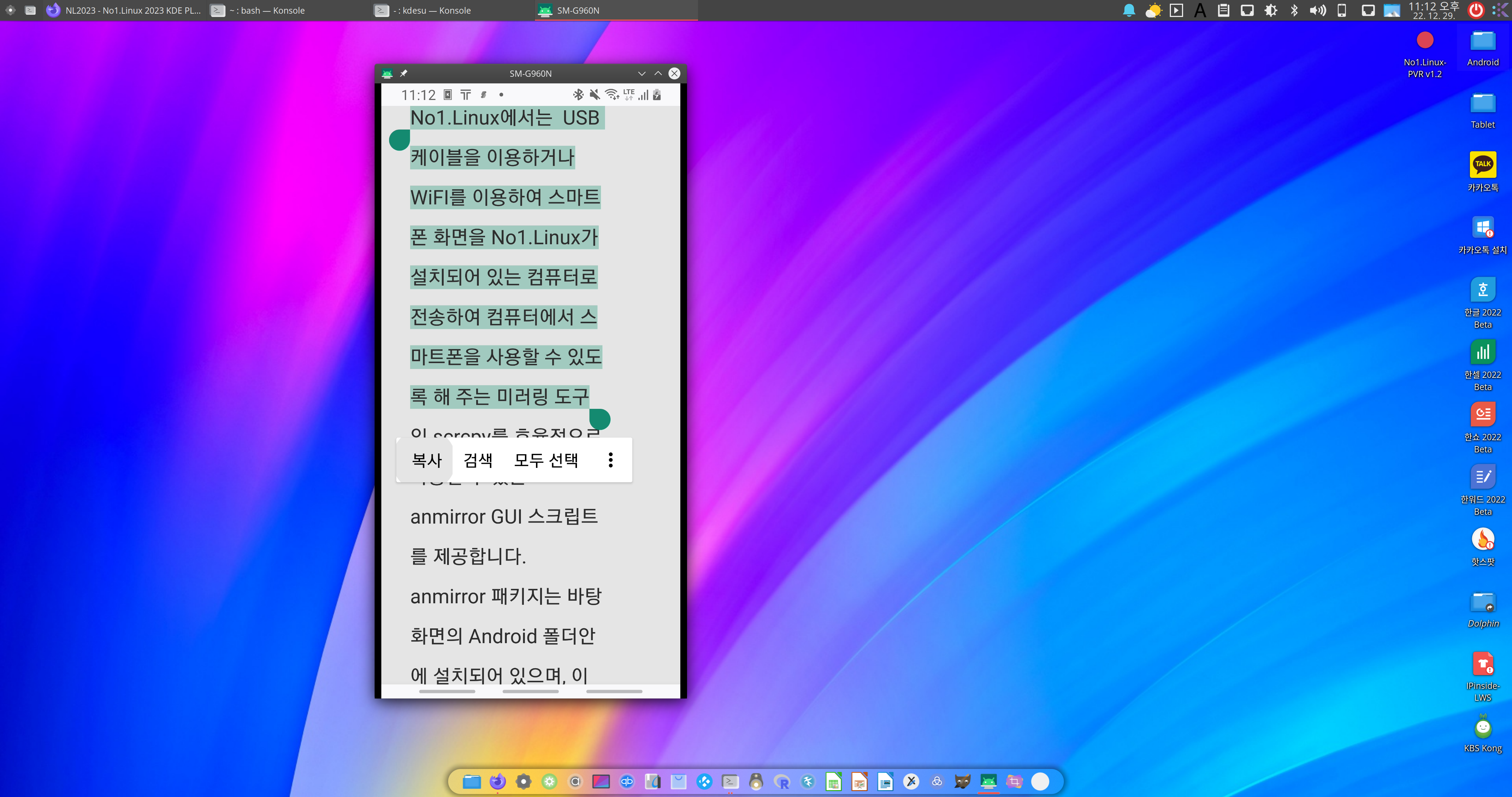Click the highlighted line '케이블을 이용하거나'

coord(492,157)
